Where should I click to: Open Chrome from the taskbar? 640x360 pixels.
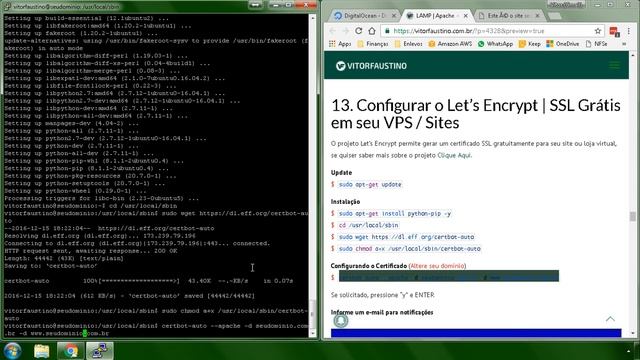(71, 351)
